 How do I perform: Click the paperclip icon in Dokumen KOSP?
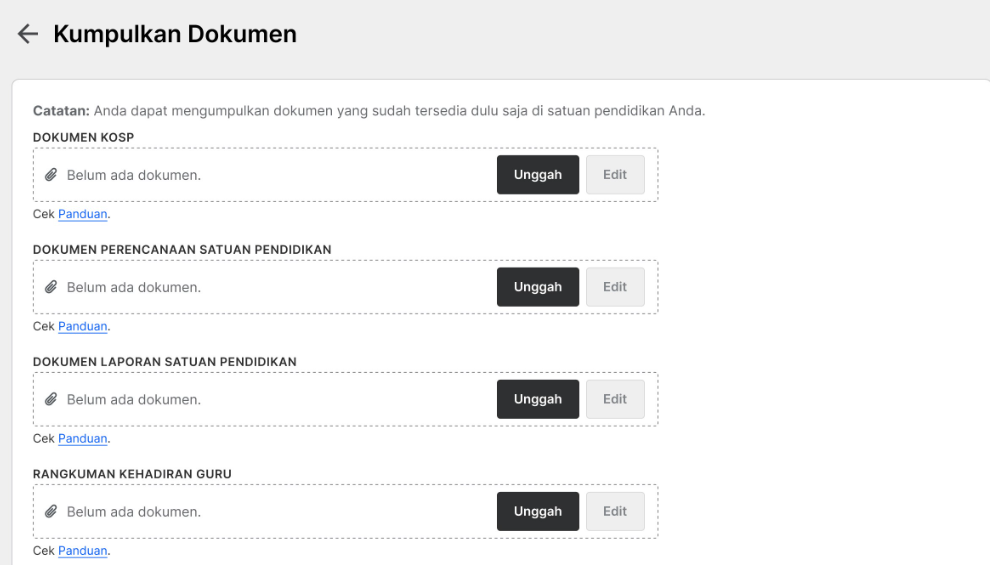point(51,175)
